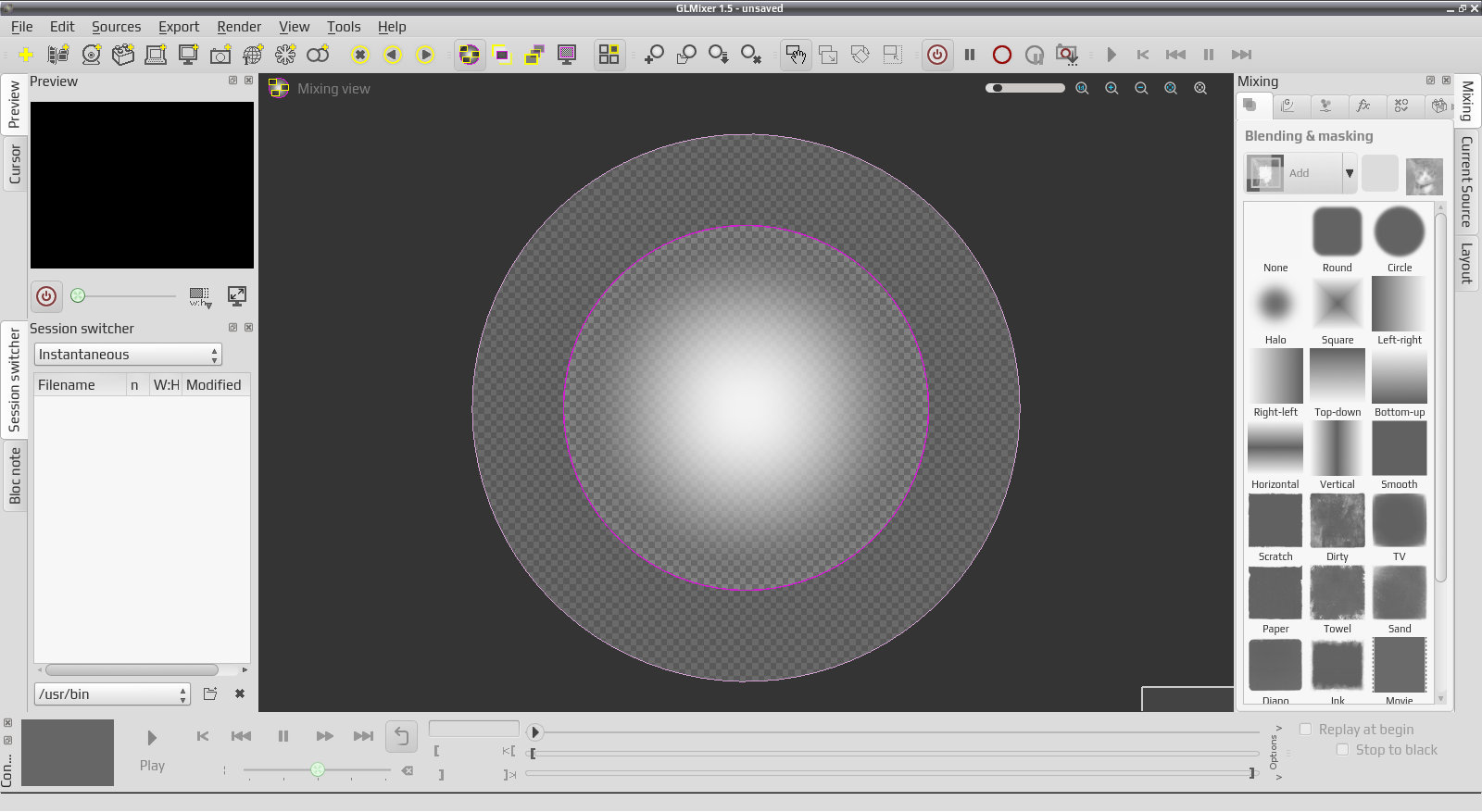Open the /usr/bin folder dropdown

pyautogui.click(x=112, y=693)
